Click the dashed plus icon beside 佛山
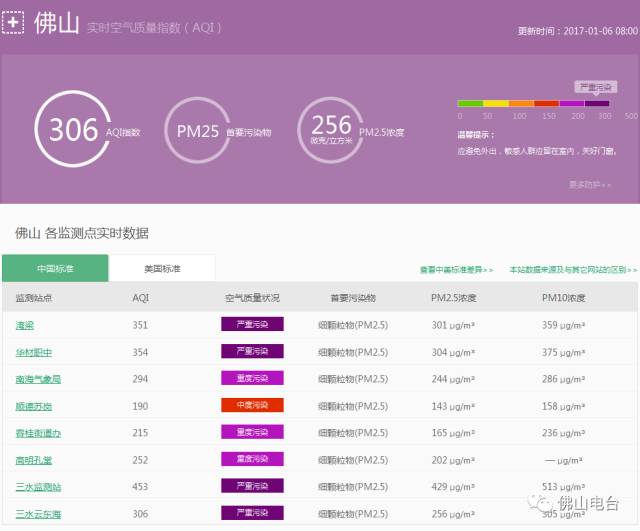Screen dimensions: 640x531 (13, 22)
